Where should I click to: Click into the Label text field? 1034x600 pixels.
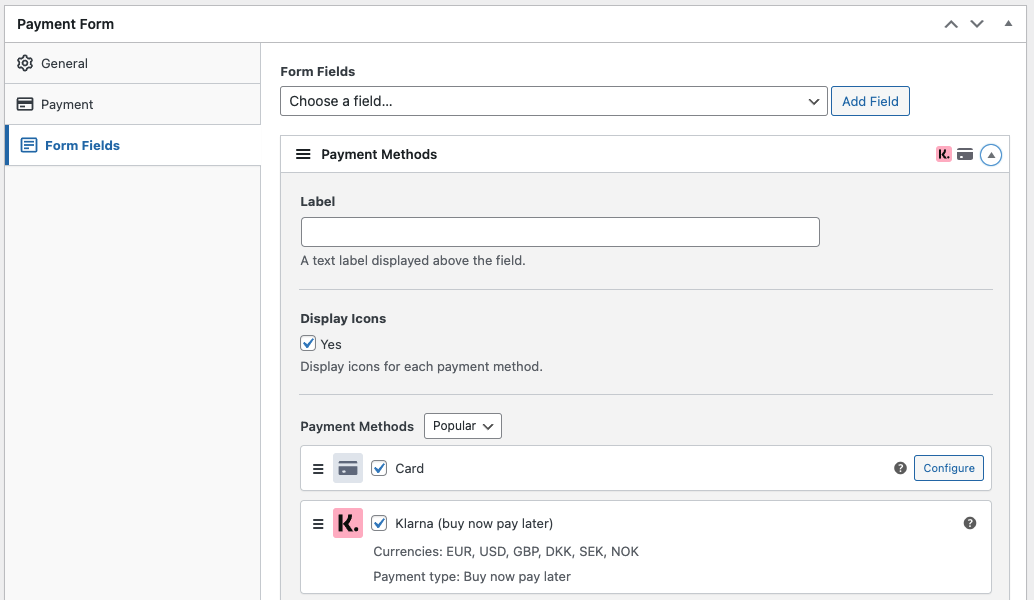point(560,232)
